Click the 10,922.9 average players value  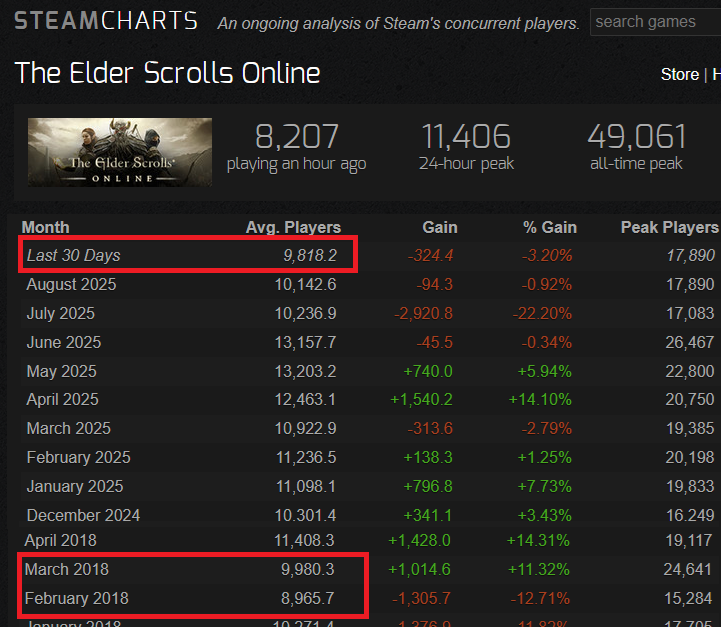coord(305,428)
